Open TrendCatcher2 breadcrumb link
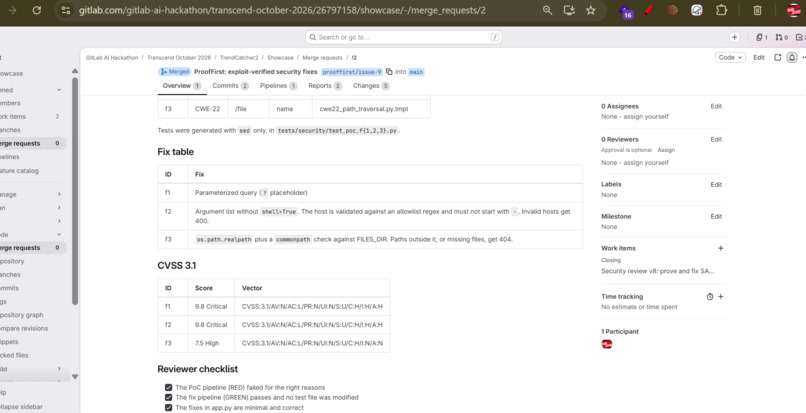 pyautogui.click(x=239, y=58)
